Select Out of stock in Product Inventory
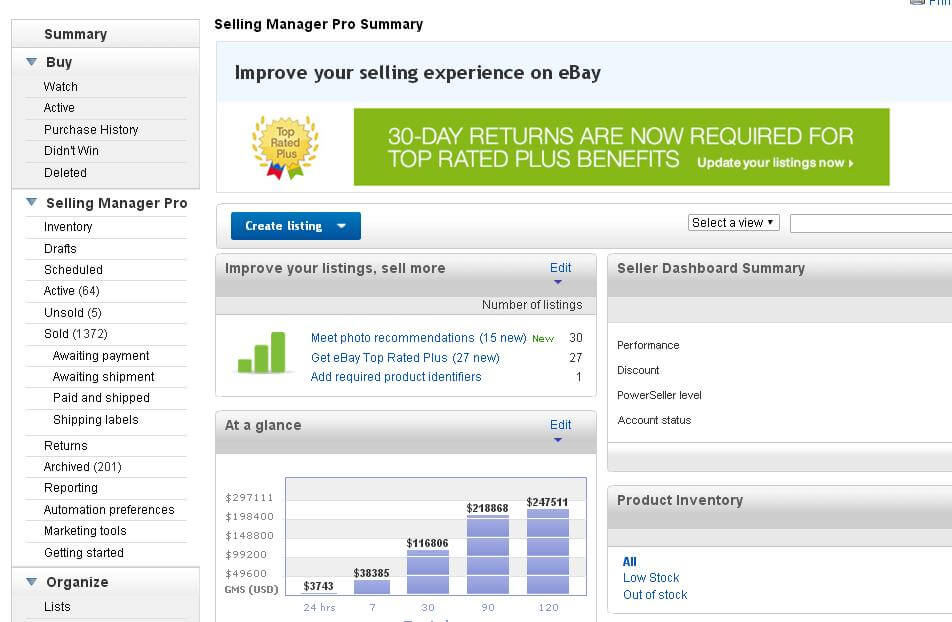 (x=655, y=595)
